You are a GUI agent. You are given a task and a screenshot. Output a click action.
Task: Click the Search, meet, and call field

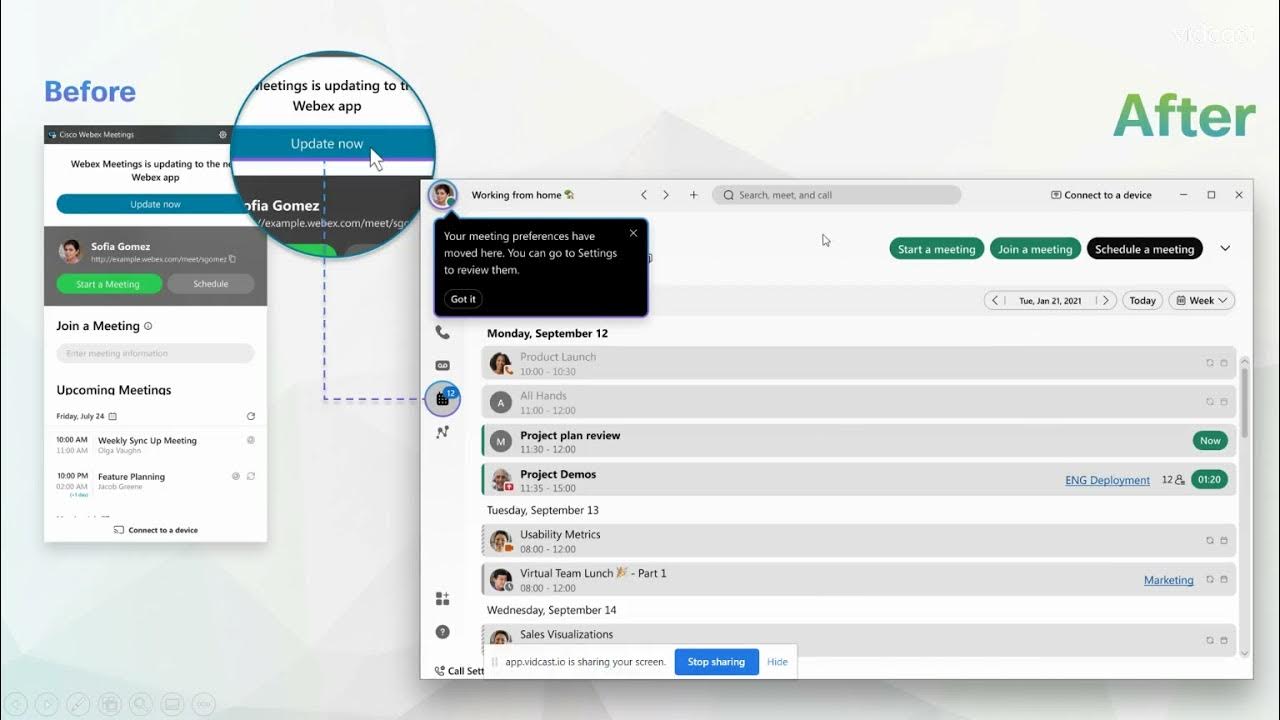(x=837, y=195)
